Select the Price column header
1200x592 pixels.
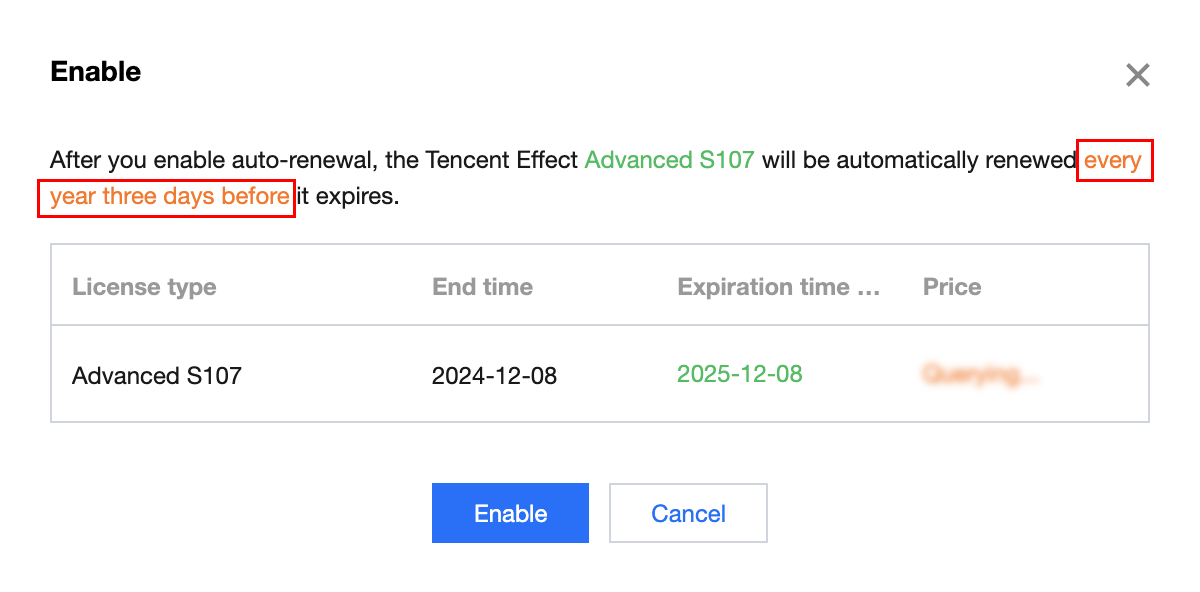pos(951,287)
